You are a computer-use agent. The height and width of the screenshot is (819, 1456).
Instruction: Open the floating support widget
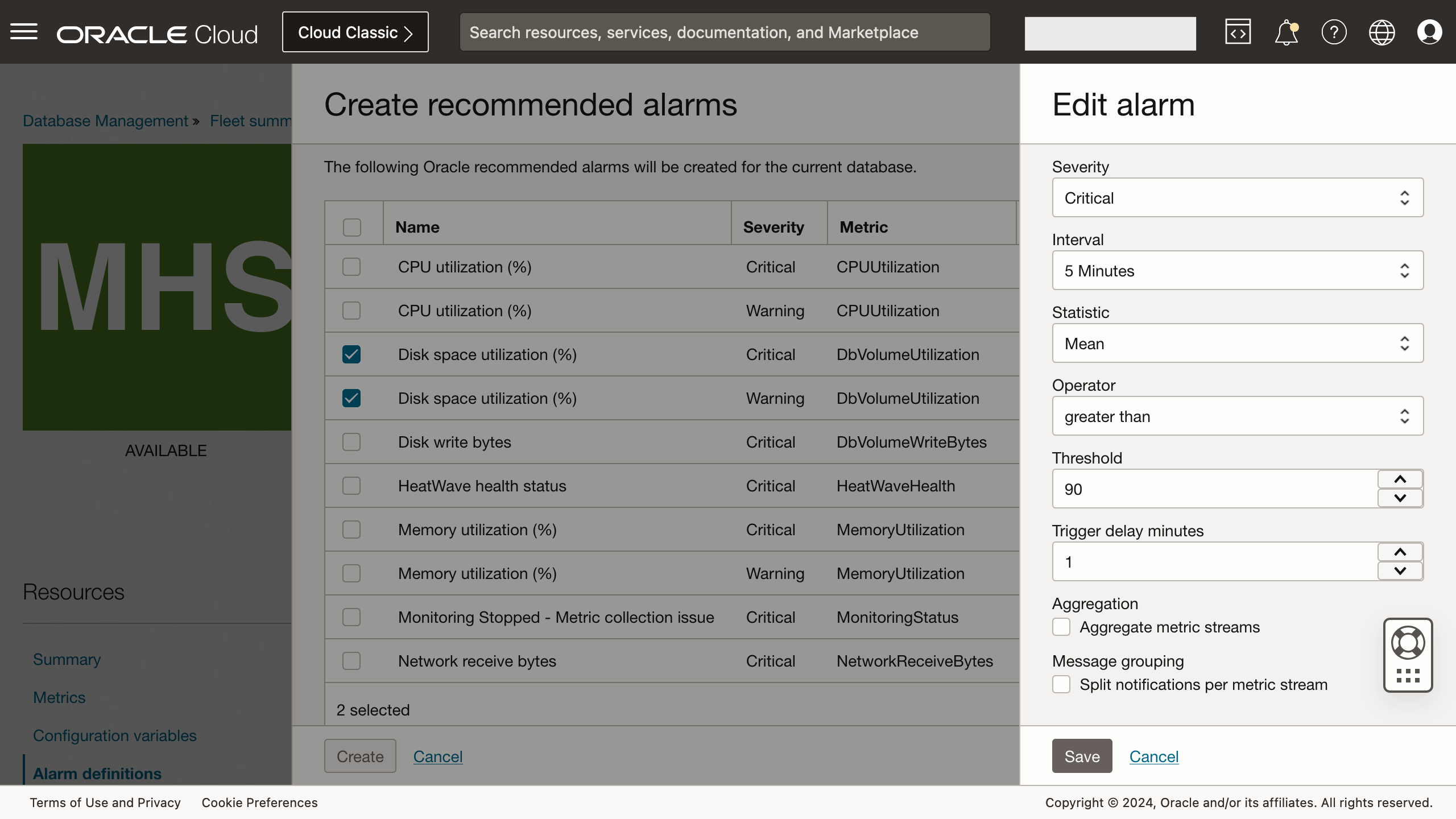[x=1408, y=655]
